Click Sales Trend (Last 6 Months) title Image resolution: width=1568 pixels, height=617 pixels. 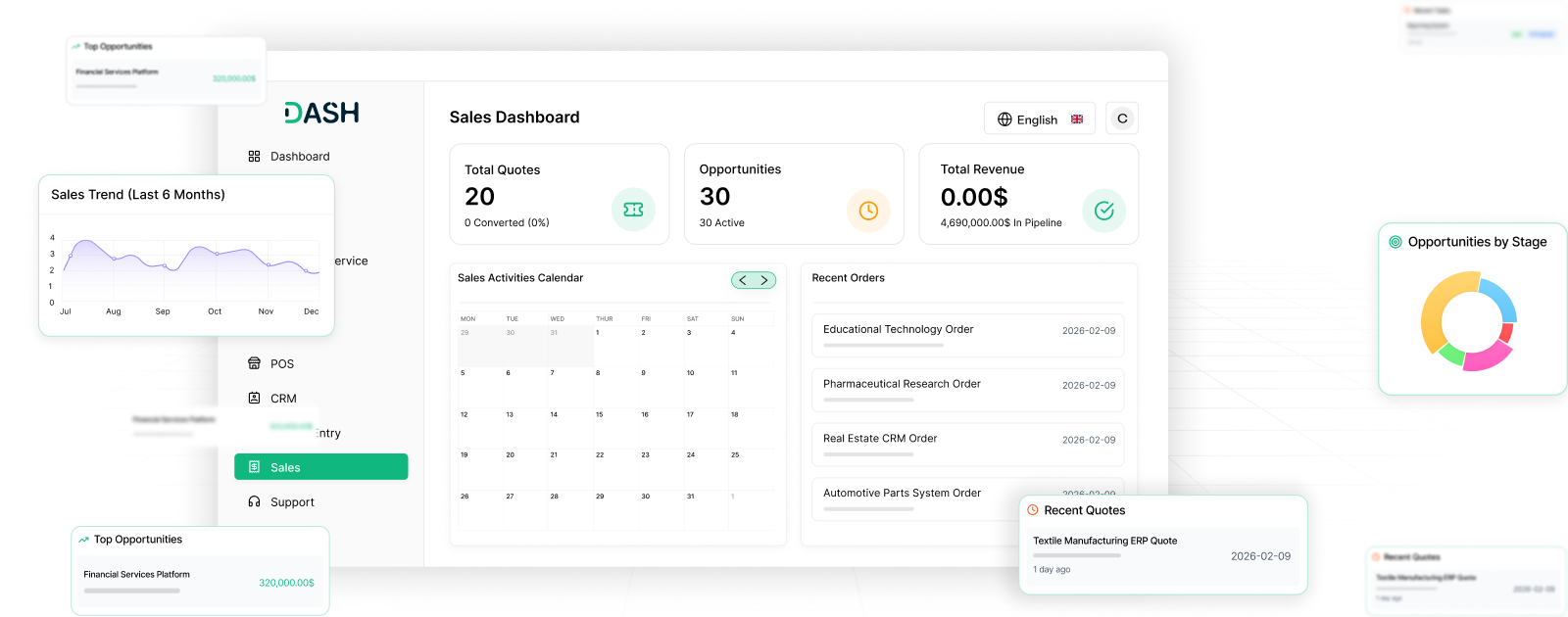[x=138, y=195]
